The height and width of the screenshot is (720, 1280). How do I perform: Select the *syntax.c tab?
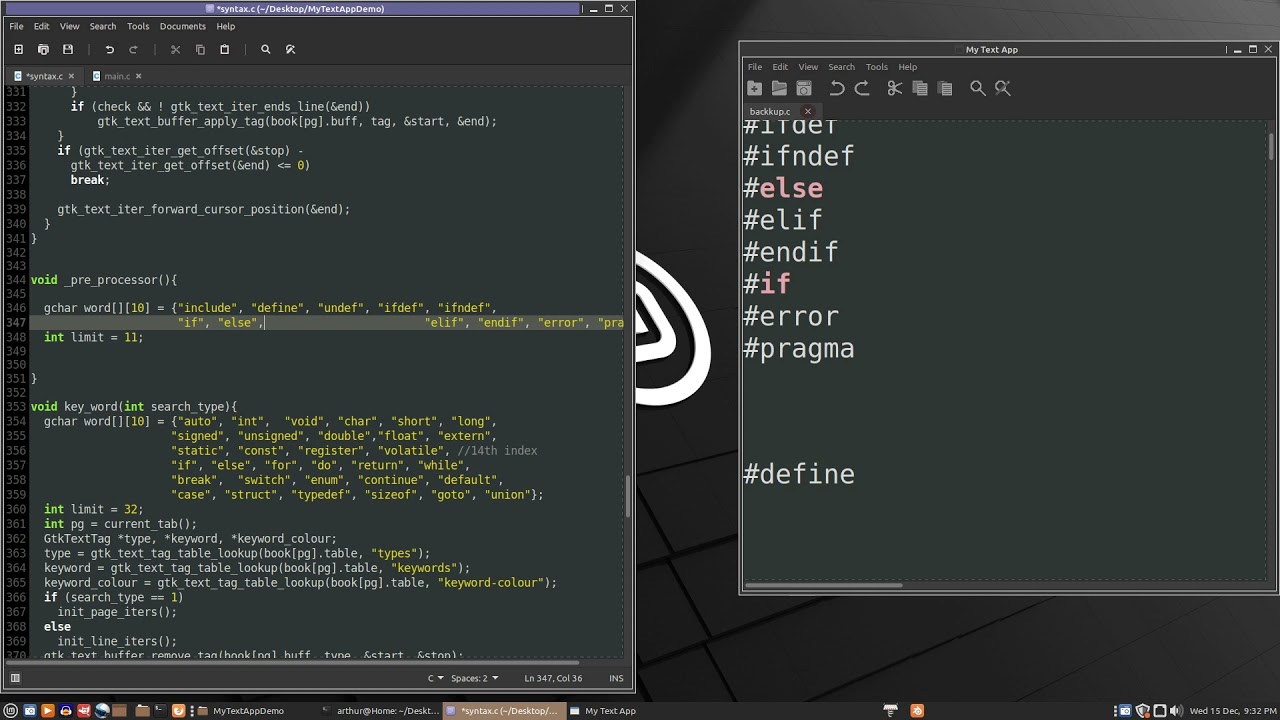tap(44, 76)
